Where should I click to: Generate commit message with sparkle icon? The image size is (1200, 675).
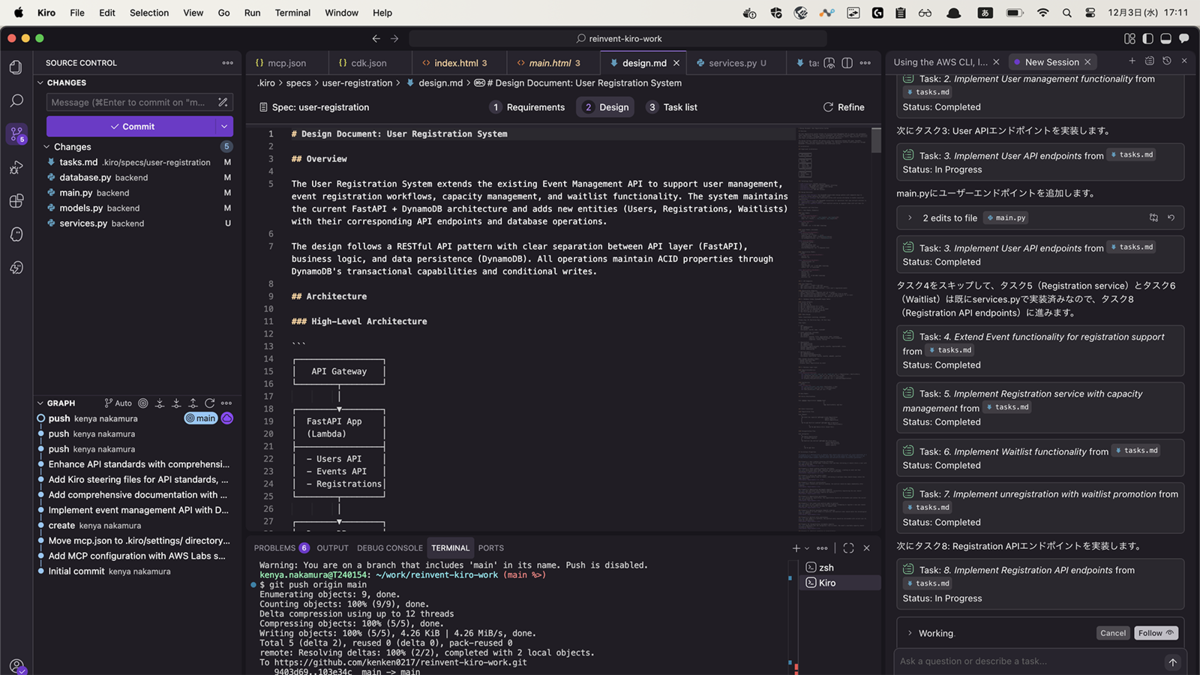[223, 102]
